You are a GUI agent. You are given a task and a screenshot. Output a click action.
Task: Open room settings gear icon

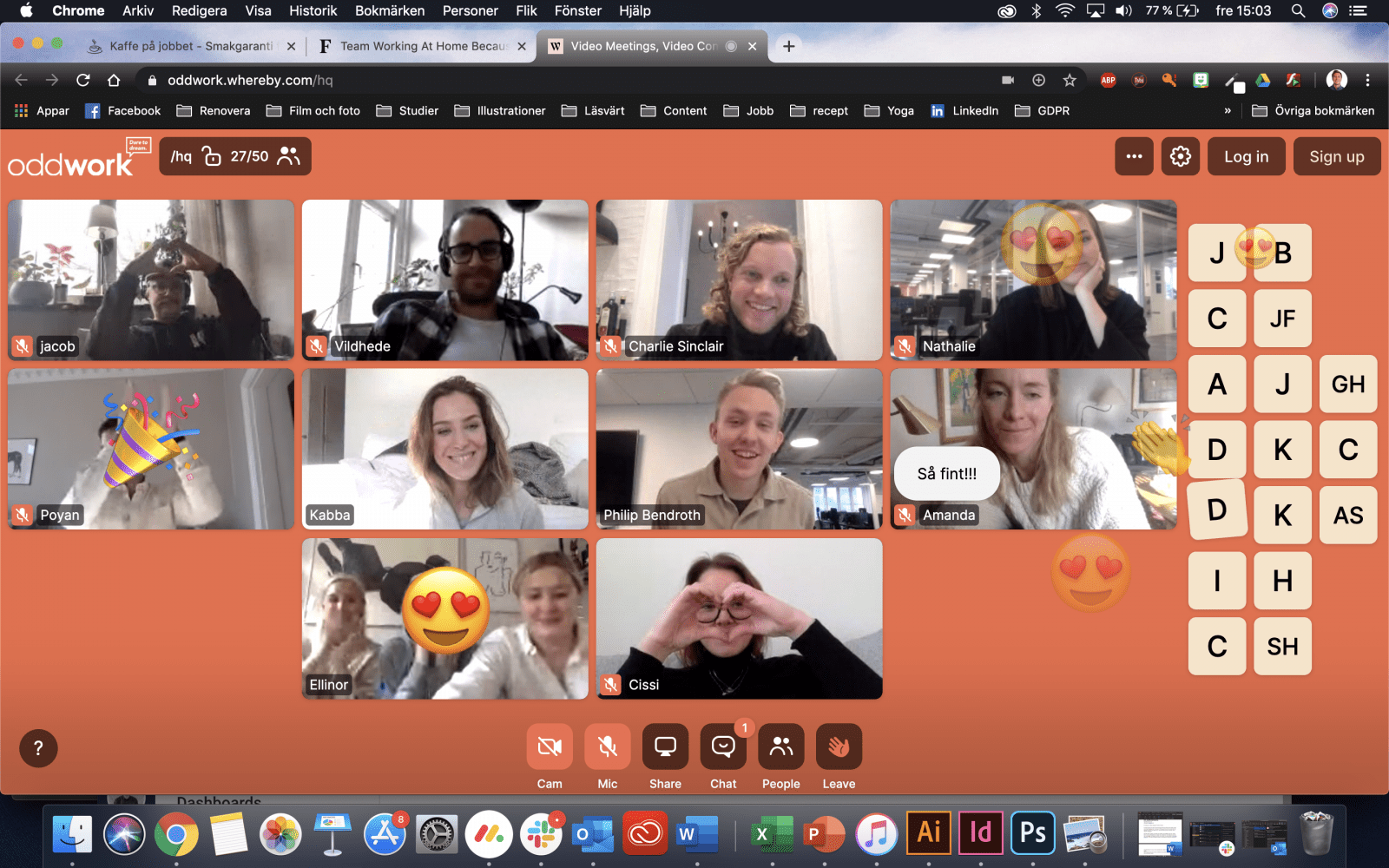1181,156
